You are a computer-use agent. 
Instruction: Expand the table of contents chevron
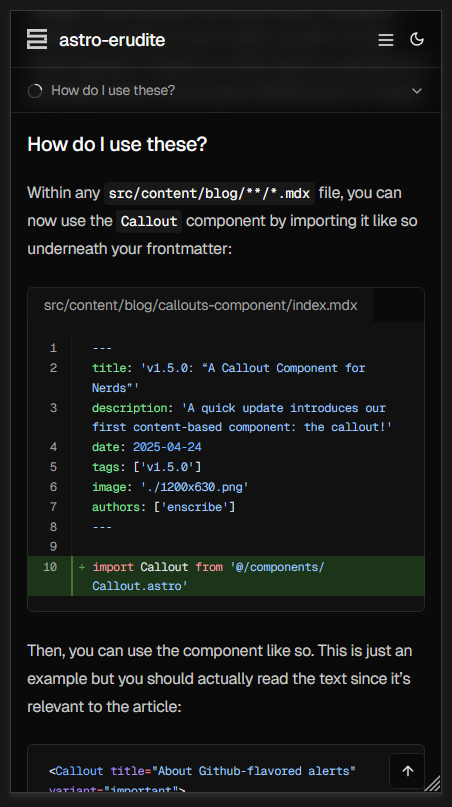click(x=416, y=91)
